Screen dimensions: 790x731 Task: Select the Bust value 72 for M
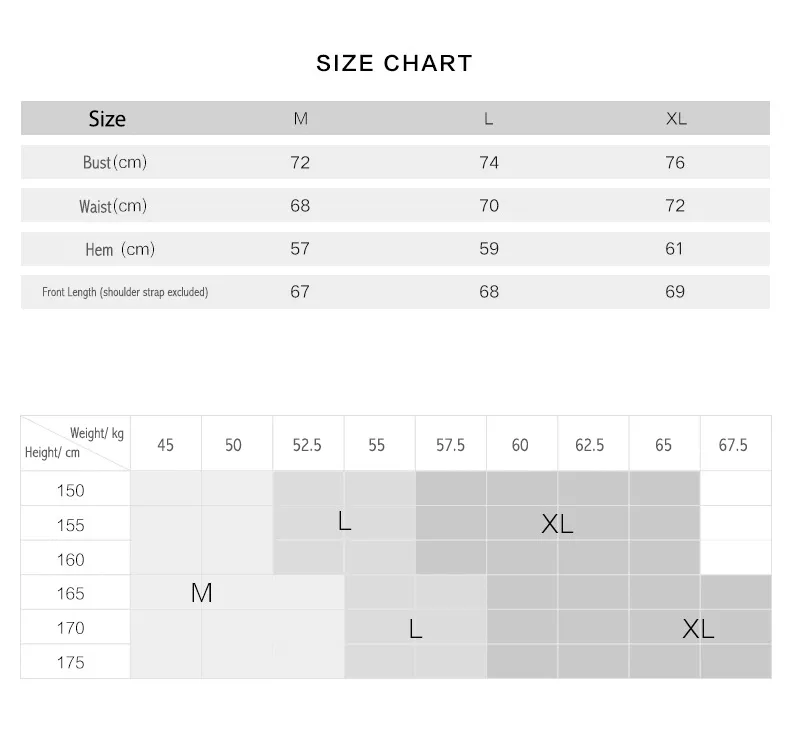tap(300, 163)
